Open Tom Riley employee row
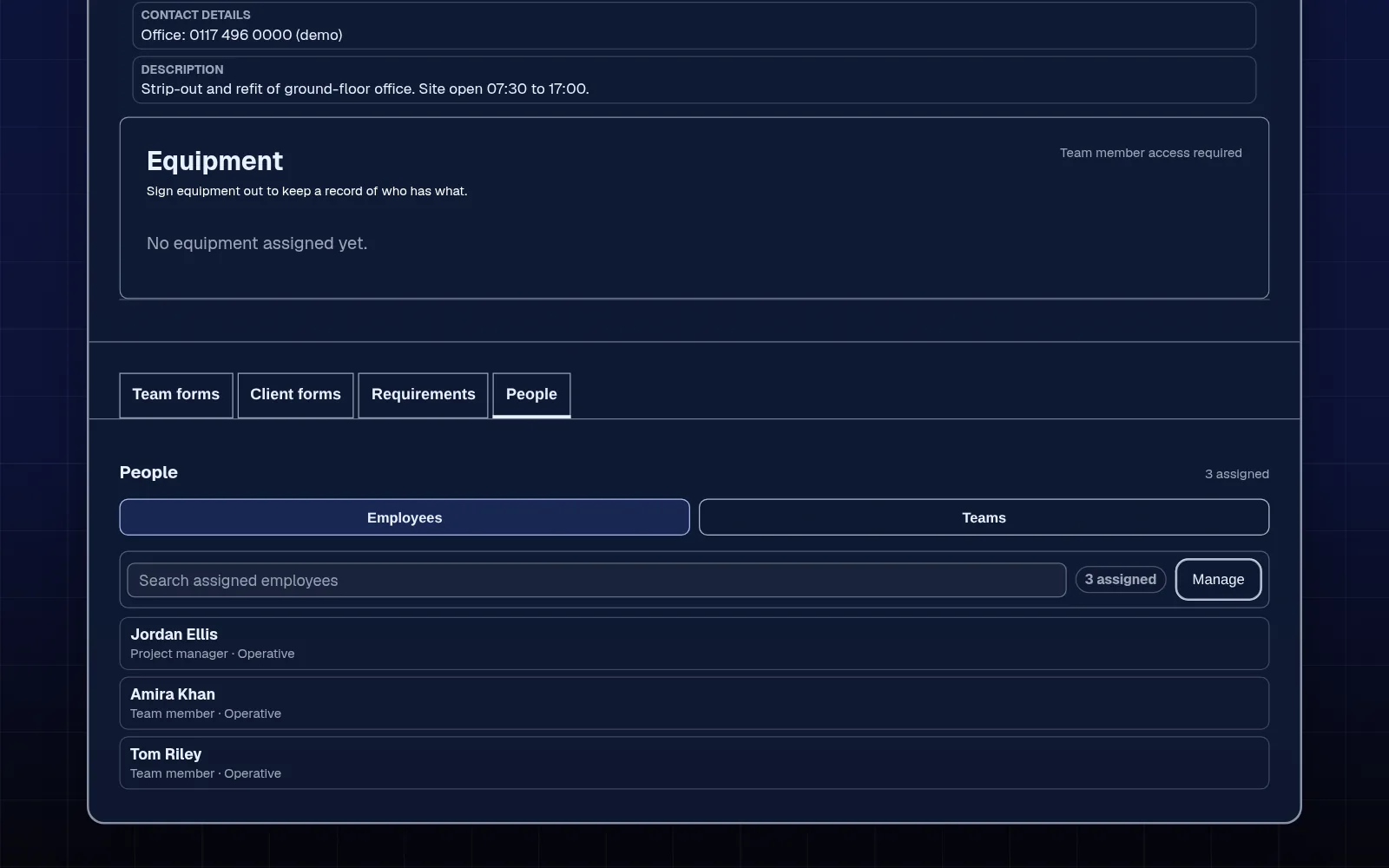The image size is (1389, 868). pyautogui.click(x=694, y=763)
